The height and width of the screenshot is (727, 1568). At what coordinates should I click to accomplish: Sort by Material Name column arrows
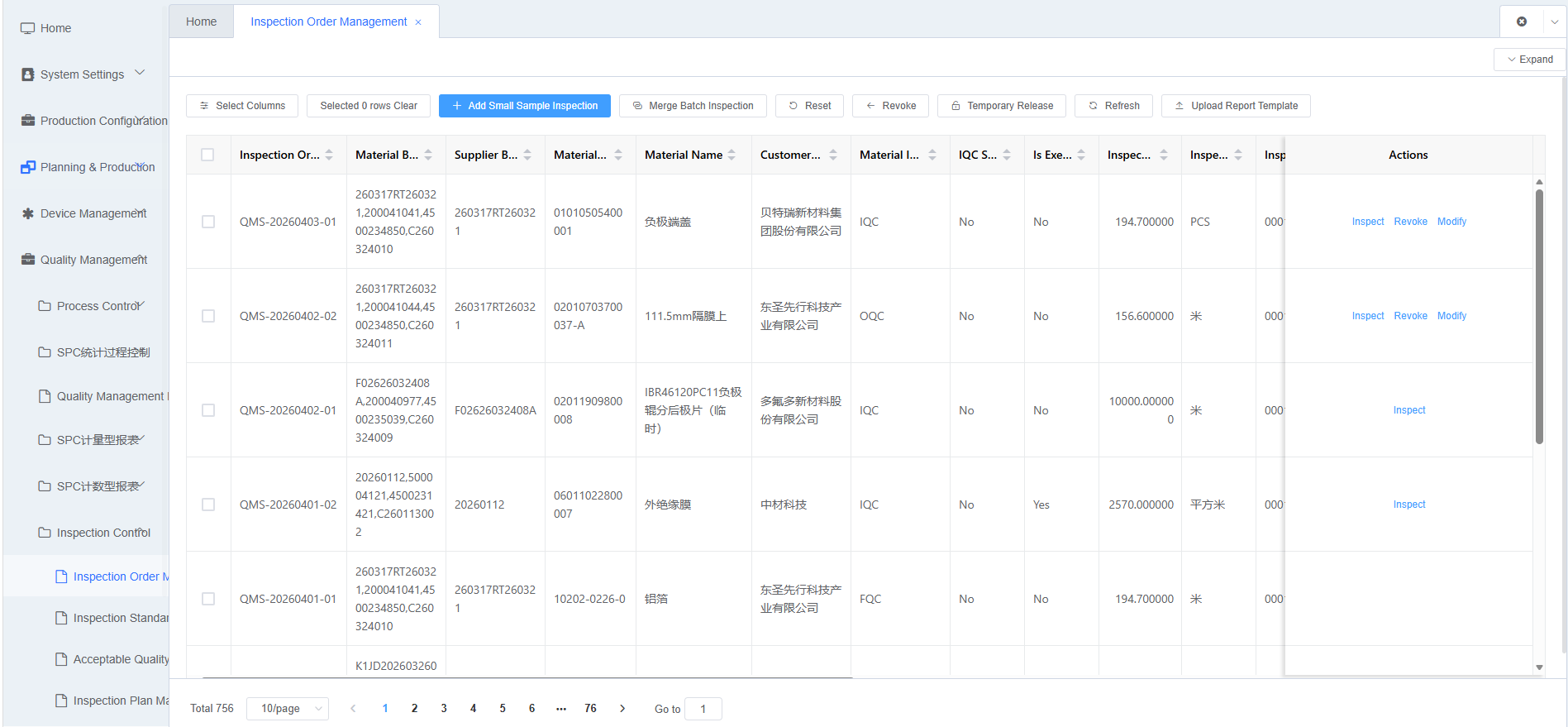(732, 155)
